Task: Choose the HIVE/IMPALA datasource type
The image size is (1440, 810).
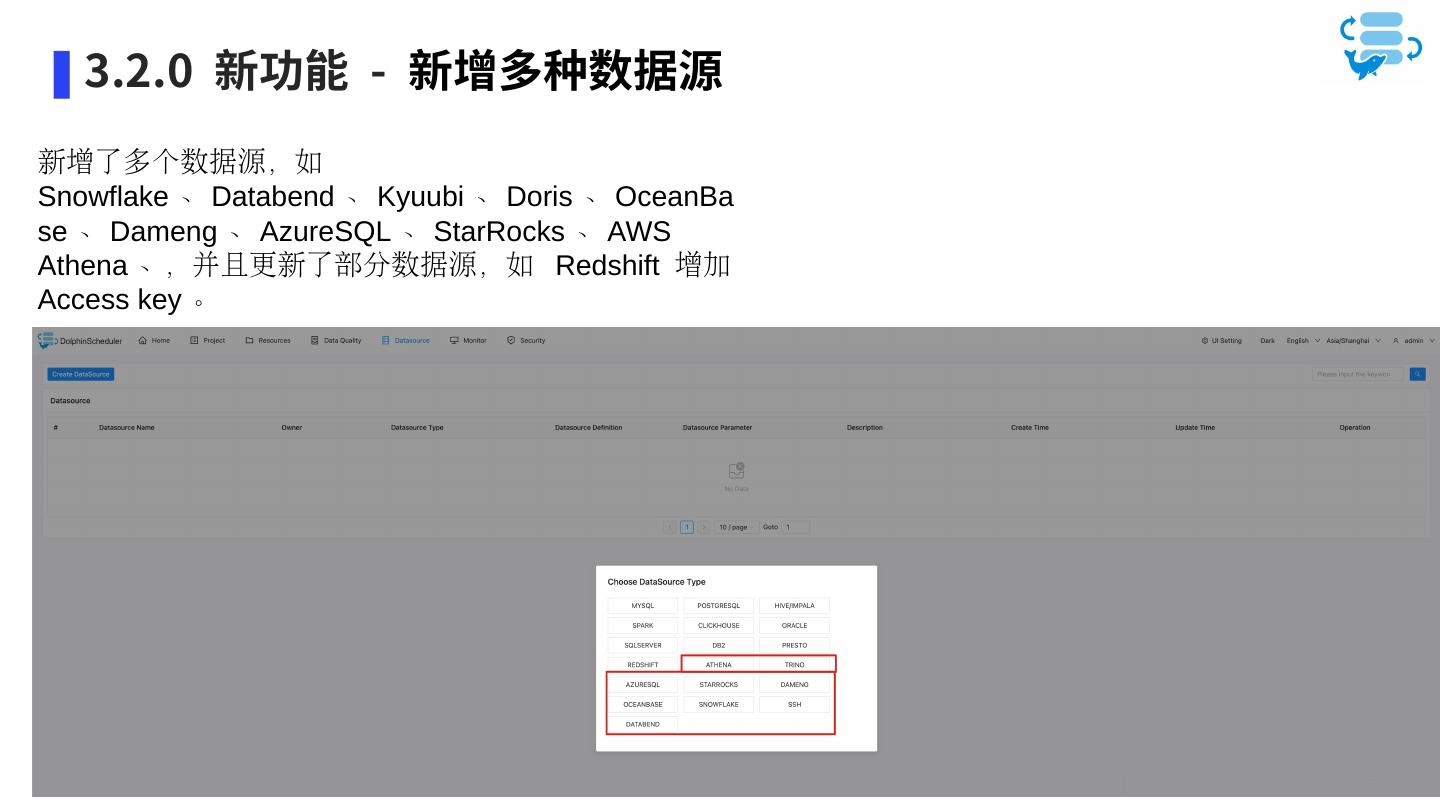Action: (x=795, y=606)
